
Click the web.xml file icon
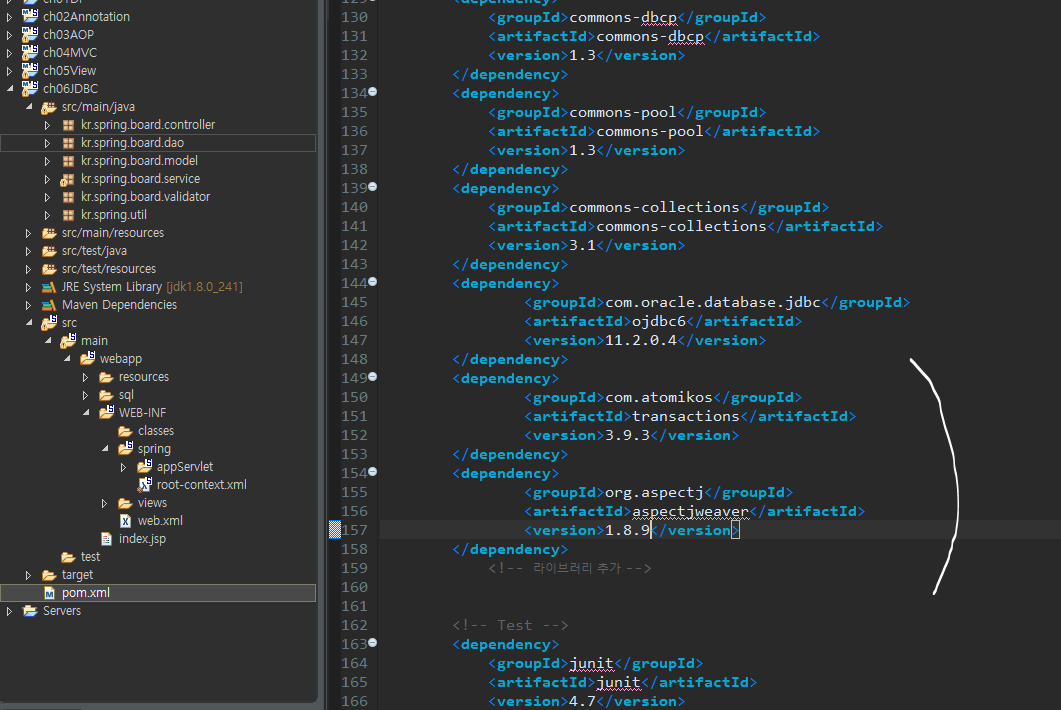(x=125, y=520)
